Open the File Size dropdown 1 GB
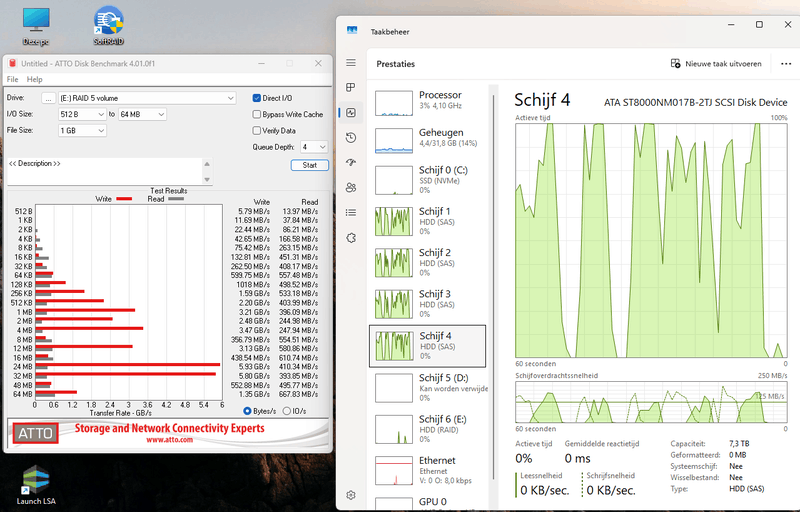The width and height of the screenshot is (800, 512). [x=82, y=131]
